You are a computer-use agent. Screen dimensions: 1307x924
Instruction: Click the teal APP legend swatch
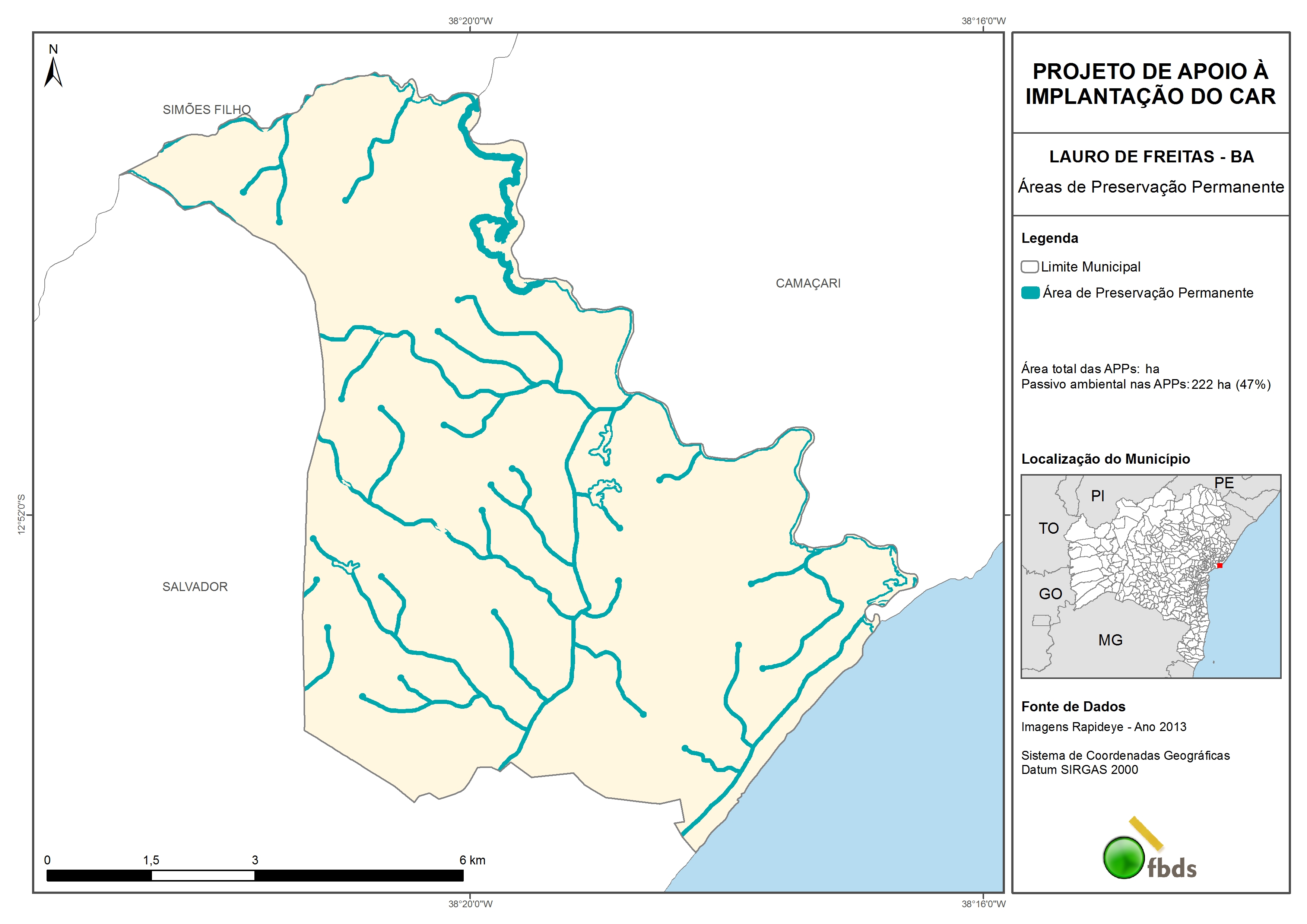click(1030, 293)
